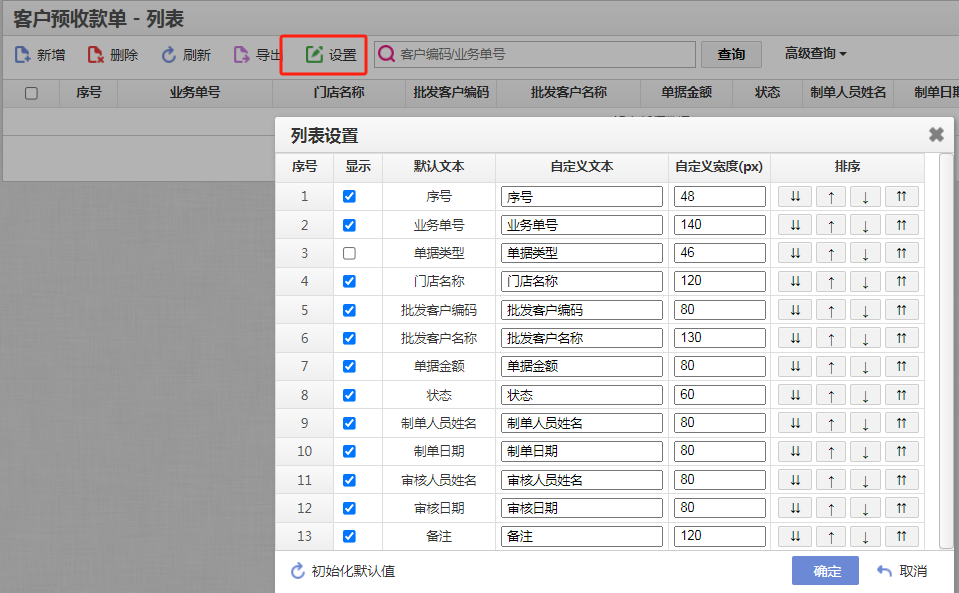Move 制单日期 row down one
959x593 pixels.
coord(865,451)
